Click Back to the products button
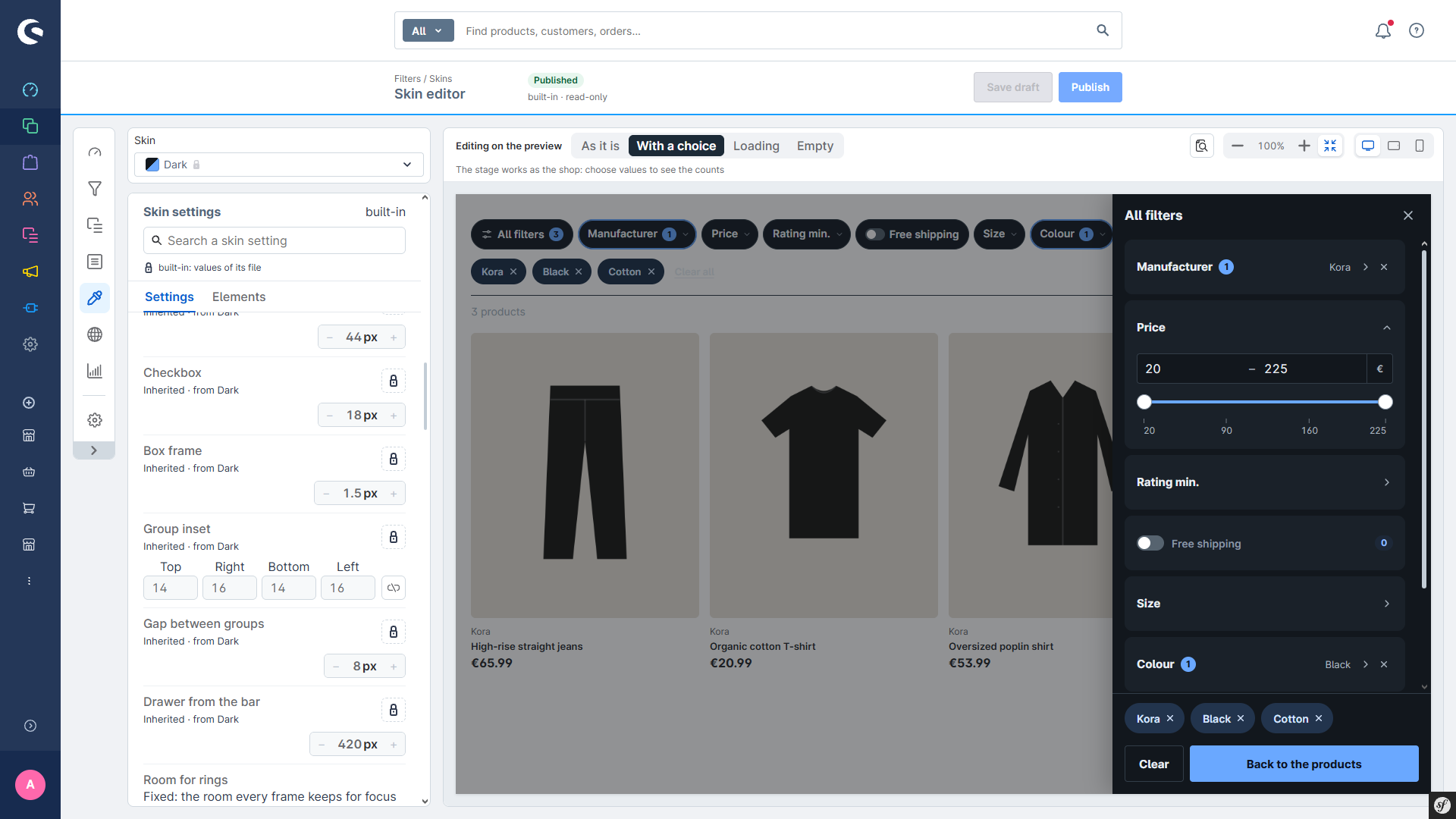This screenshot has width=1456, height=819. 1304,764
